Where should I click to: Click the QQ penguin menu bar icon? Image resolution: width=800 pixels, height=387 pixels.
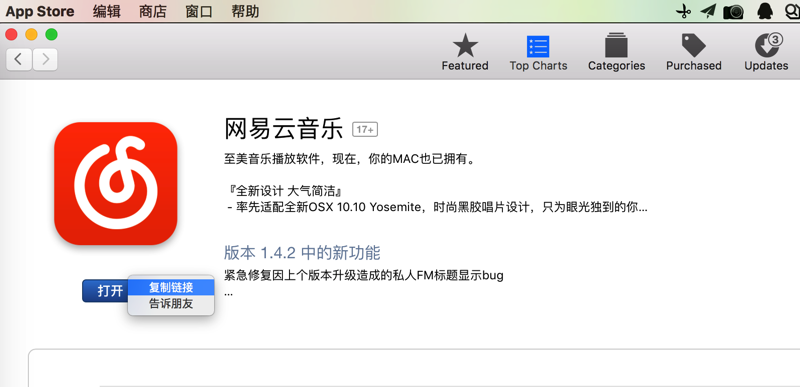click(x=765, y=11)
